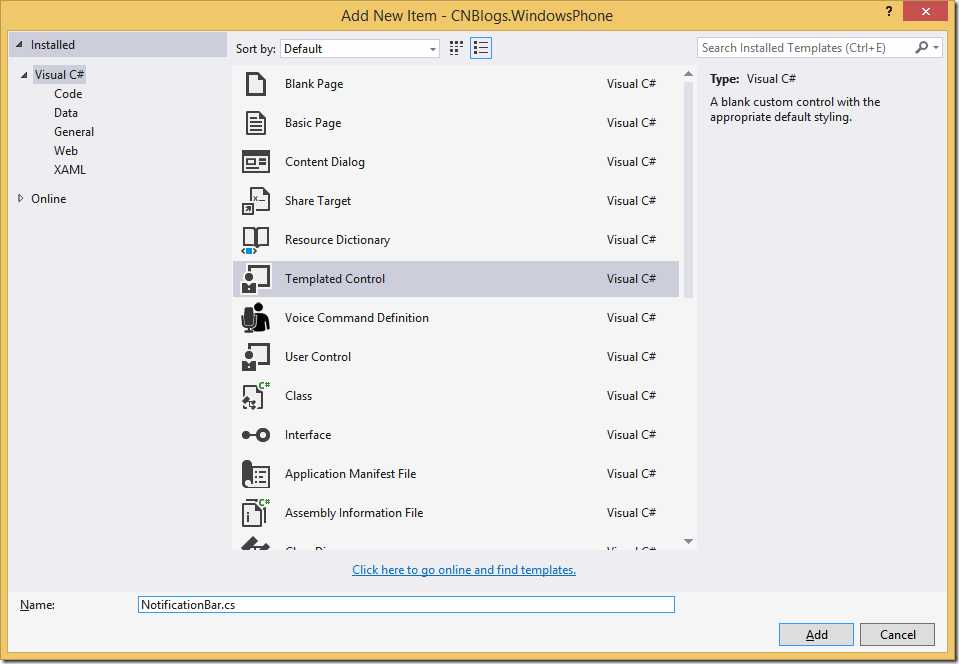Collapse the Installed section
This screenshot has width=959, height=664.
[19, 45]
